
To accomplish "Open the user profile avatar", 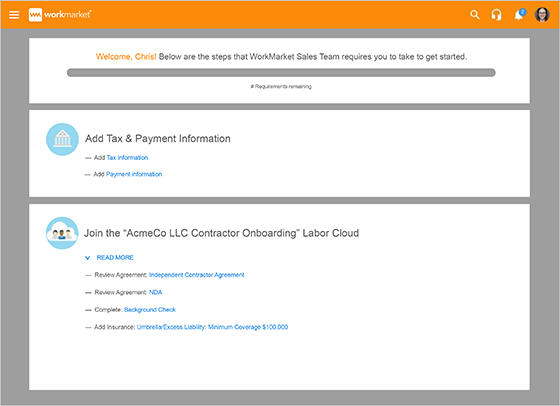I will (542, 15).
